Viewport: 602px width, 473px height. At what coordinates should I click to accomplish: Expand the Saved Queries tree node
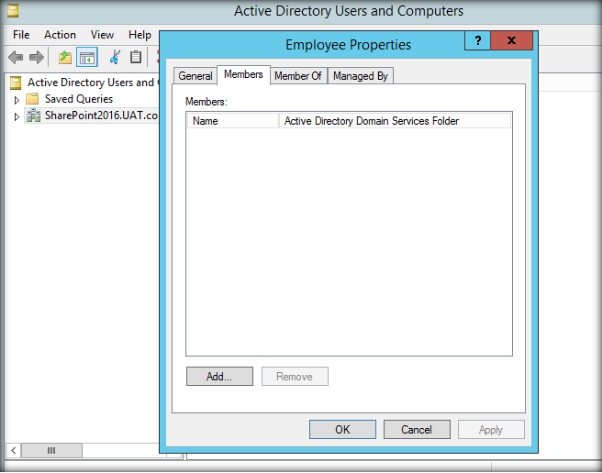coord(17,100)
